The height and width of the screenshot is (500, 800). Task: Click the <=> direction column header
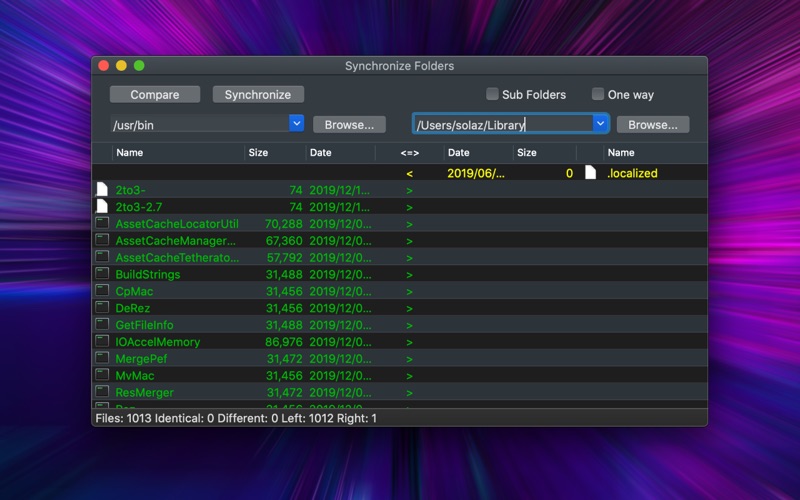410,153
